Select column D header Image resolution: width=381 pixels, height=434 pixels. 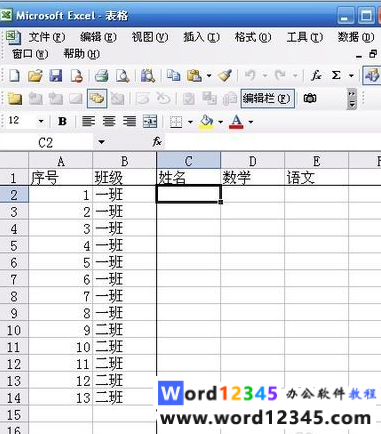pos(253,161)
